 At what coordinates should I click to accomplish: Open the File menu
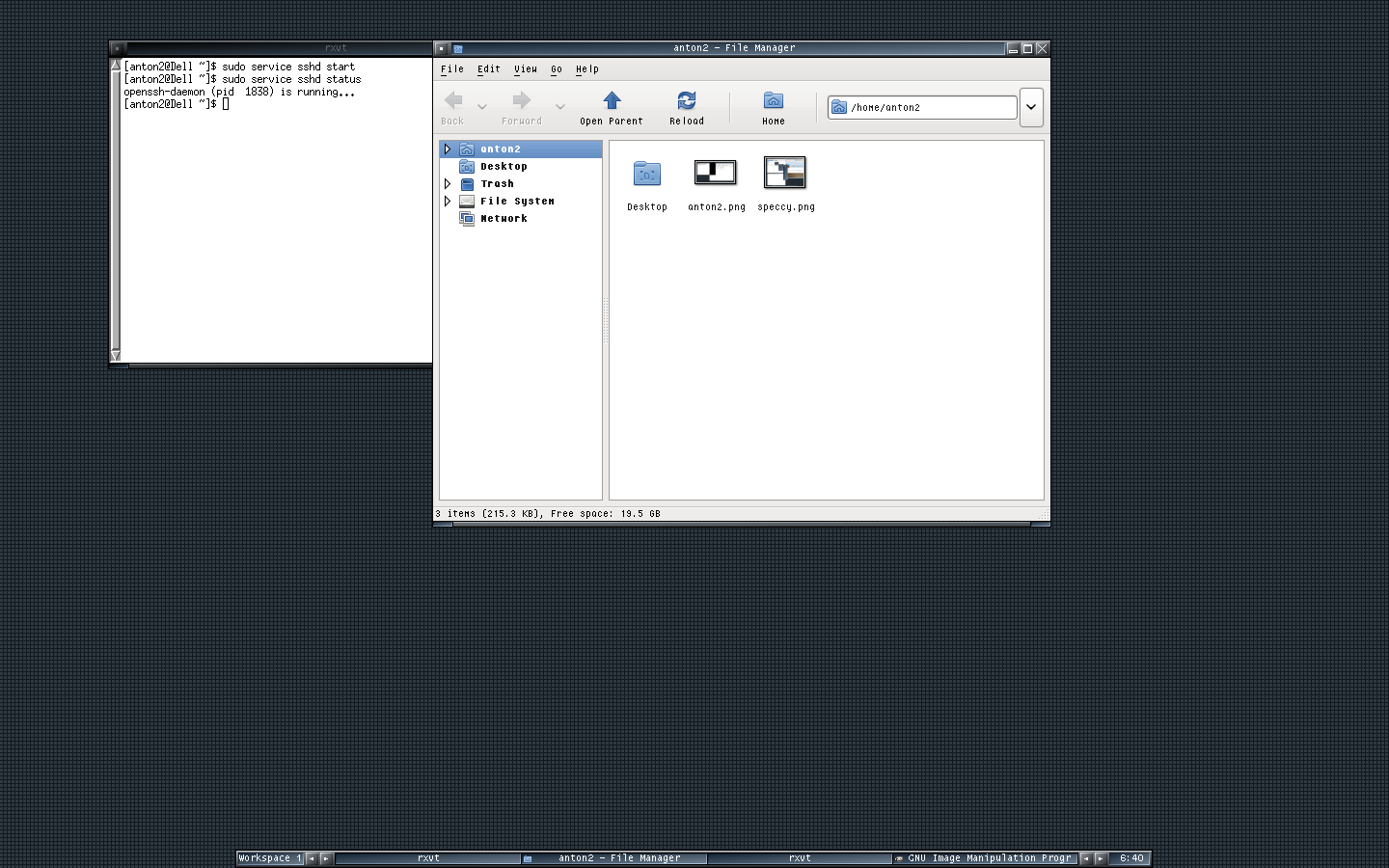450,68
